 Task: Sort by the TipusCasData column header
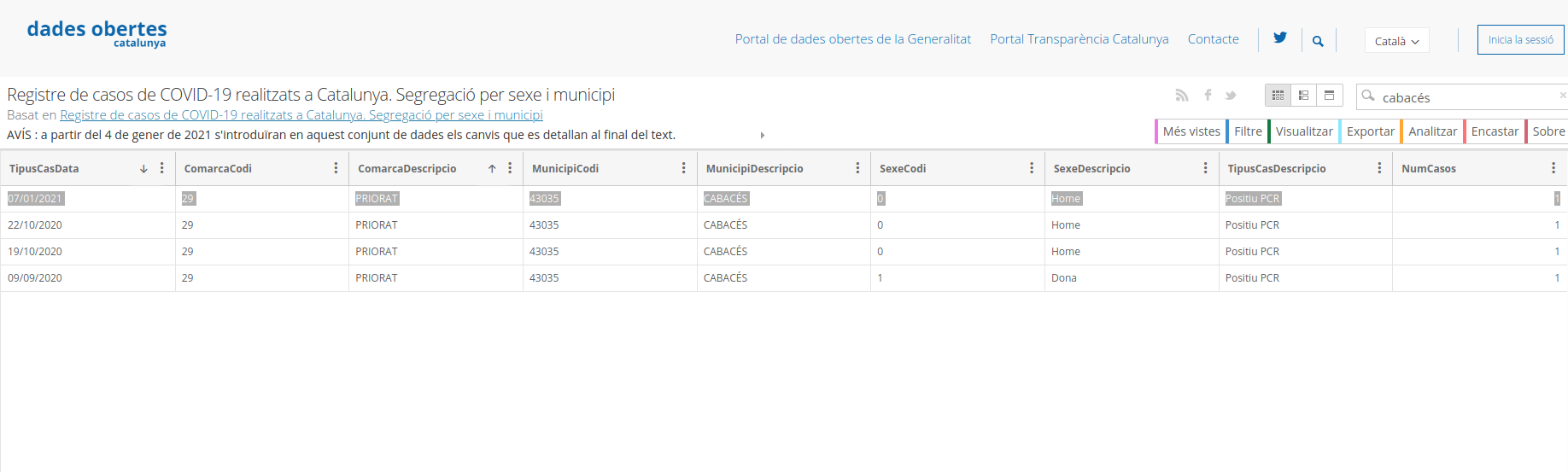(44, 168)
